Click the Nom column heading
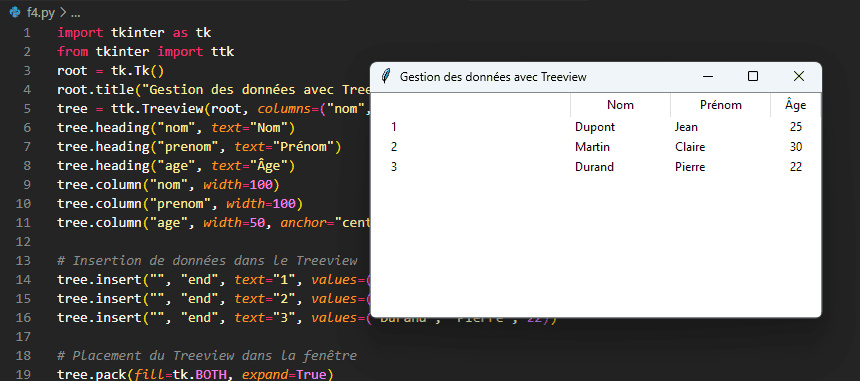The width and height of the screenshot is (860, 381). pos(620,105)
